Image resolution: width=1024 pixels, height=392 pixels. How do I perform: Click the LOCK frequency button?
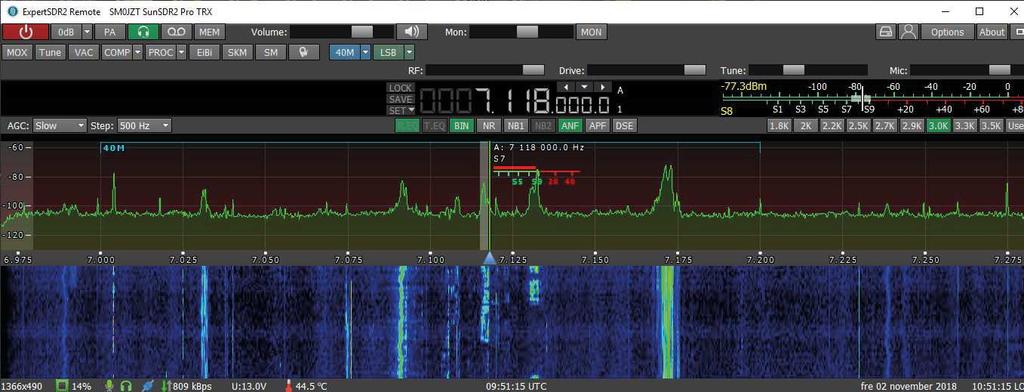tap(400, 88)
